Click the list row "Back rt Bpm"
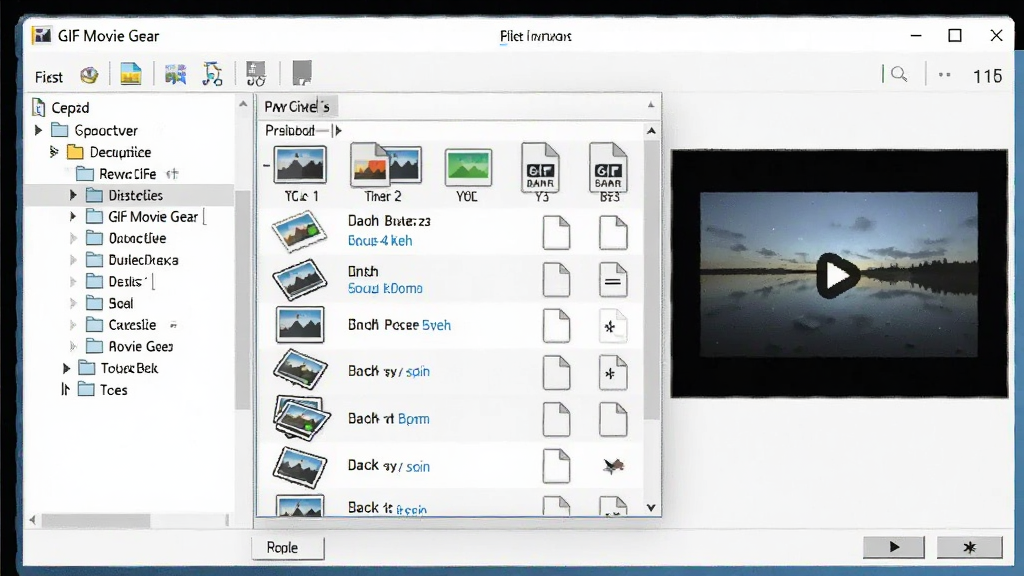The width and height of the screenshot is (1024, 576). click(x=451, y=419)
